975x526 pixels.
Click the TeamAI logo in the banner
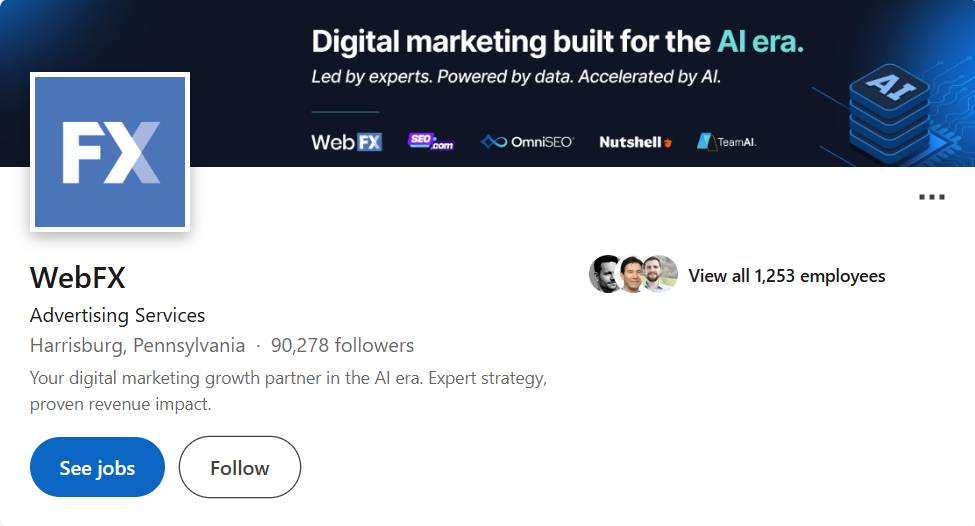tap(726, 142)
